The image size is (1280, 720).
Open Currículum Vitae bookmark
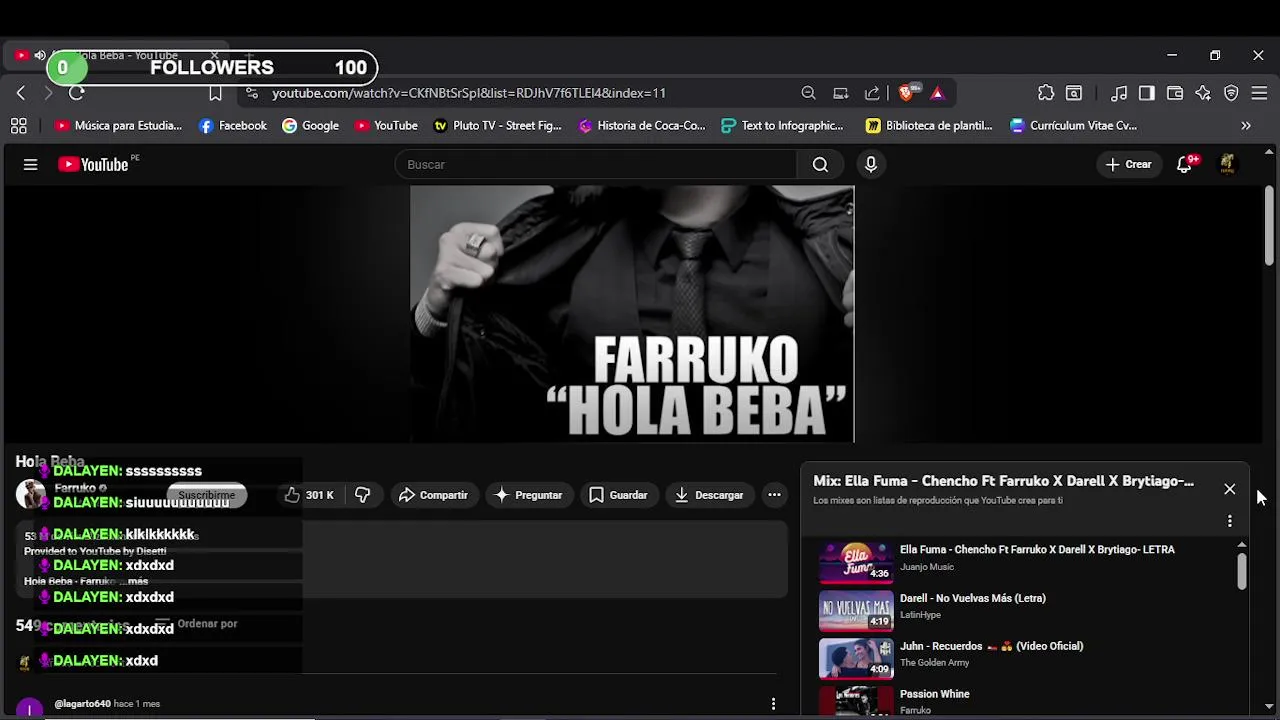pos(1073,126)
